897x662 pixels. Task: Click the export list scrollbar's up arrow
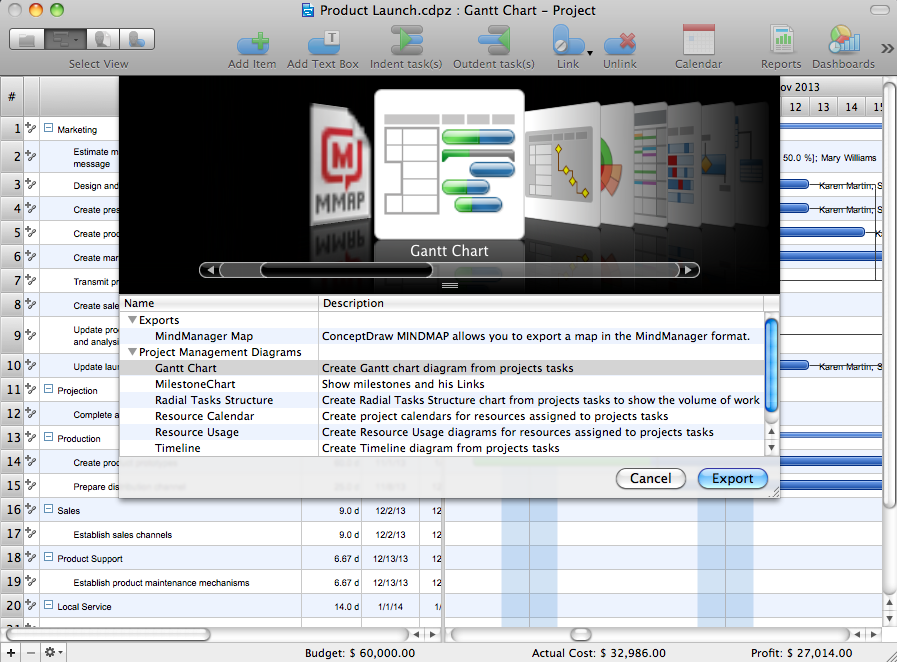(771, 431)
